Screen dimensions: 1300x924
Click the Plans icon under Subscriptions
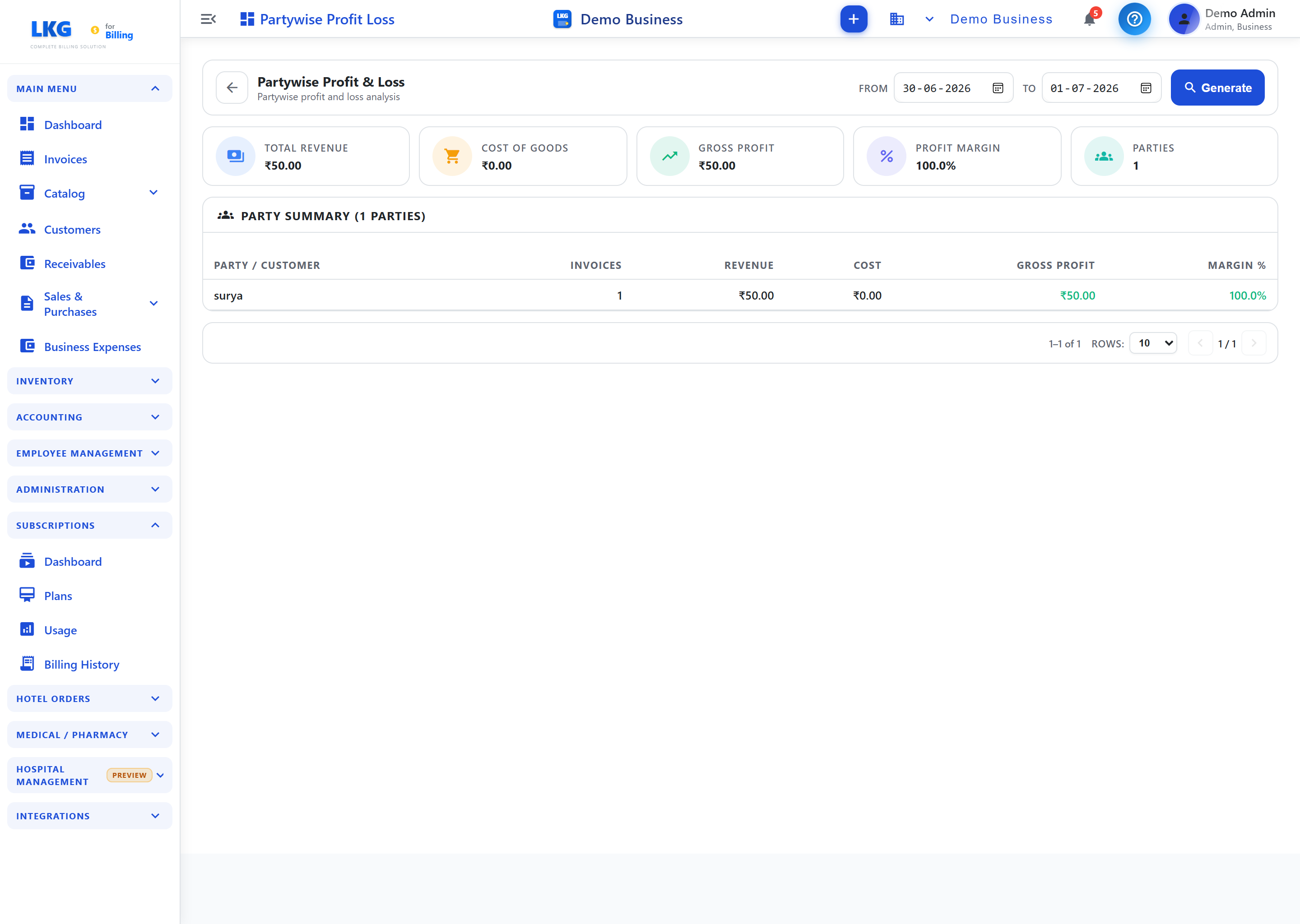click(27, 595)
